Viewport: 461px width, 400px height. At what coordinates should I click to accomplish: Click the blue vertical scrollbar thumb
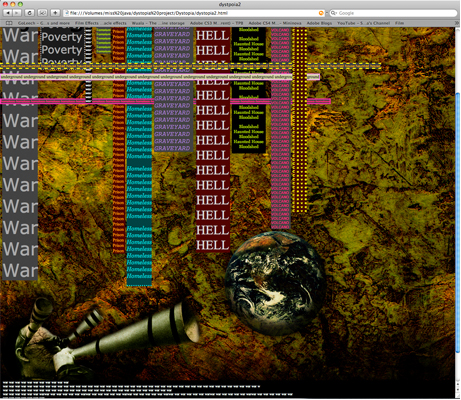click(x=457, y=222)
